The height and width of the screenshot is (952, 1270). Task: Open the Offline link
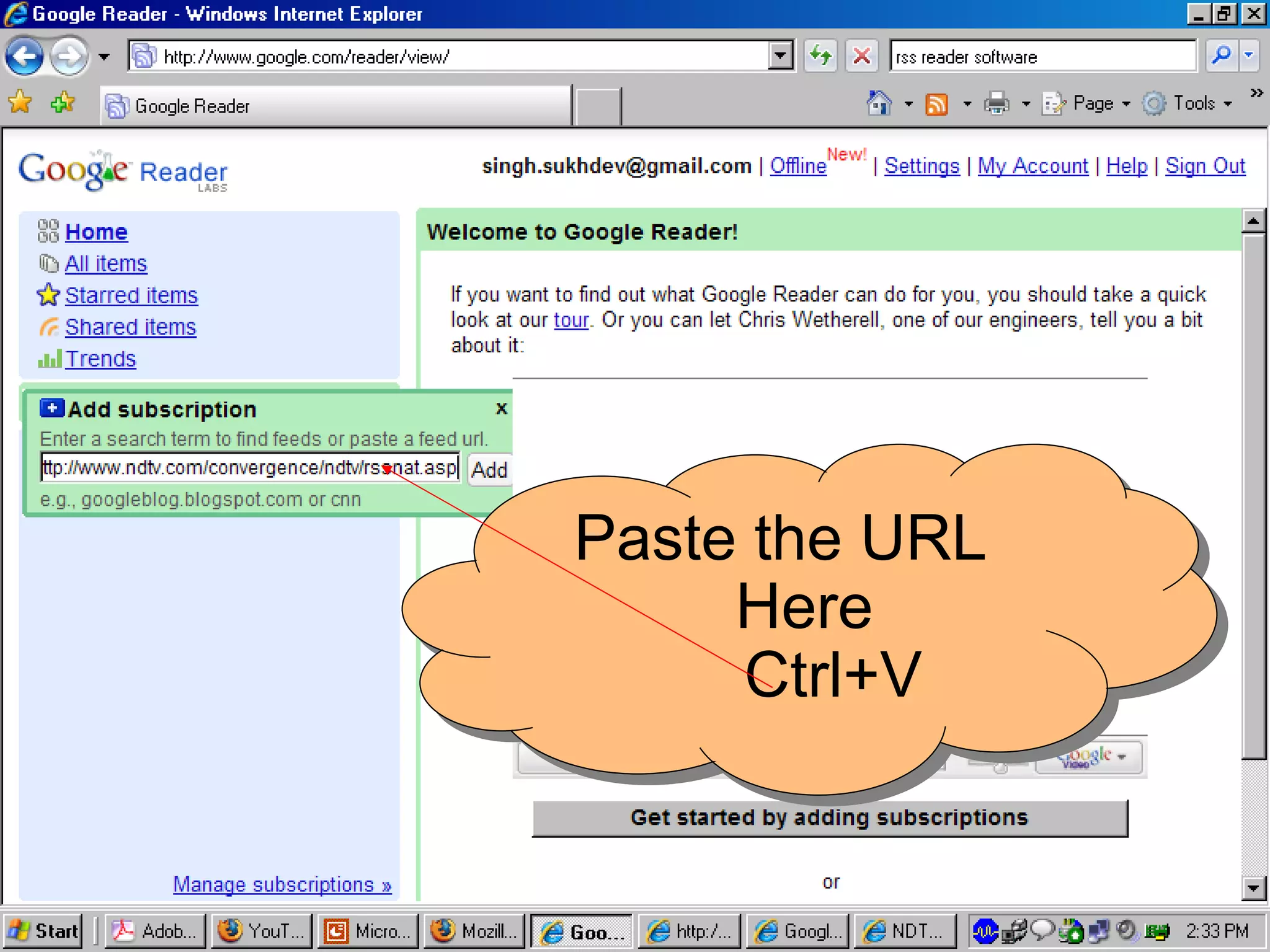(798, 166)
